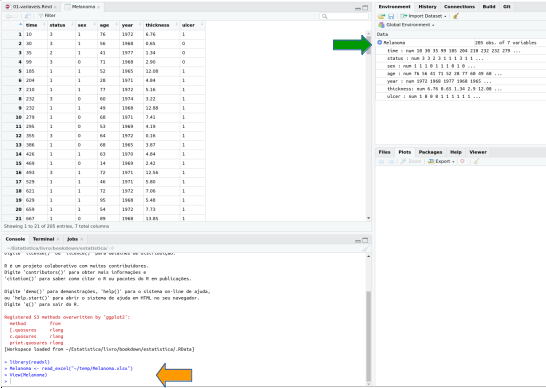Select thickness cell 6.76 in row 1
Image resolution: width=546 pixels, height=388 pixels.
pyautogui.click(x=162, y=34)
